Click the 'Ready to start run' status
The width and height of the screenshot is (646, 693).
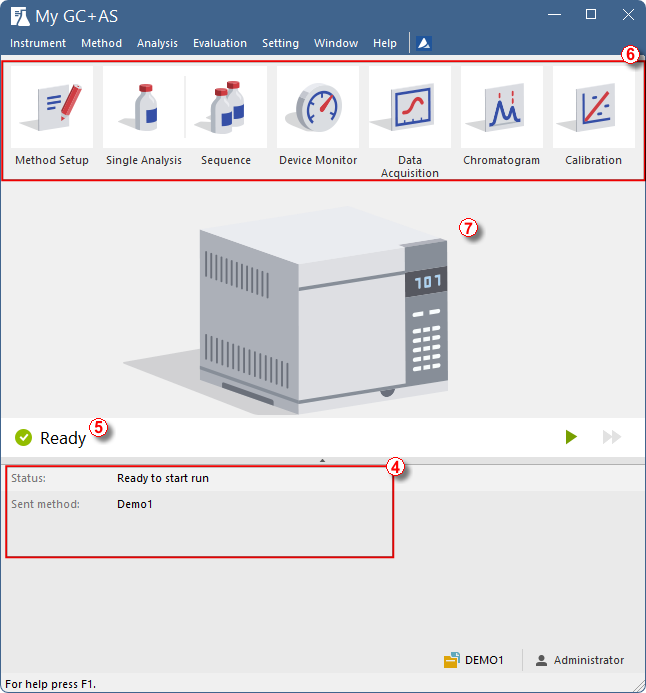click(163, 478)
